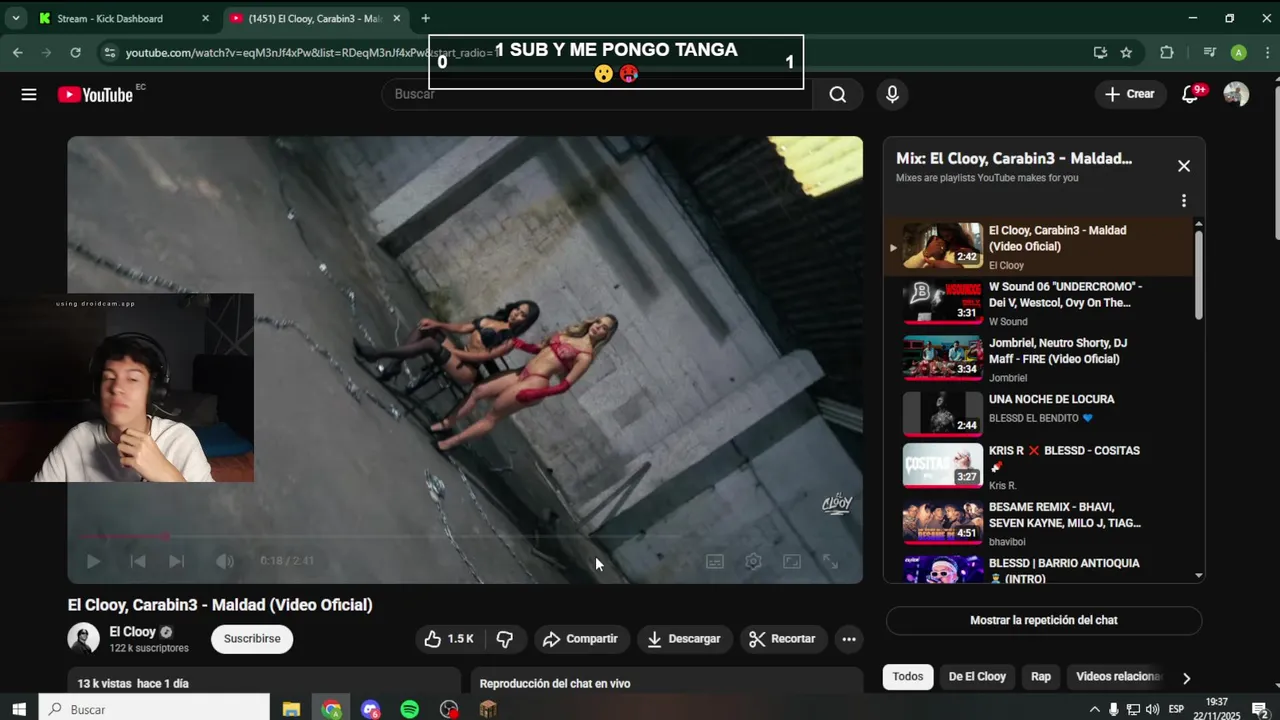Open the Chrome three-dot menu
The image size is (1280, 720).
coord(1267,53)
